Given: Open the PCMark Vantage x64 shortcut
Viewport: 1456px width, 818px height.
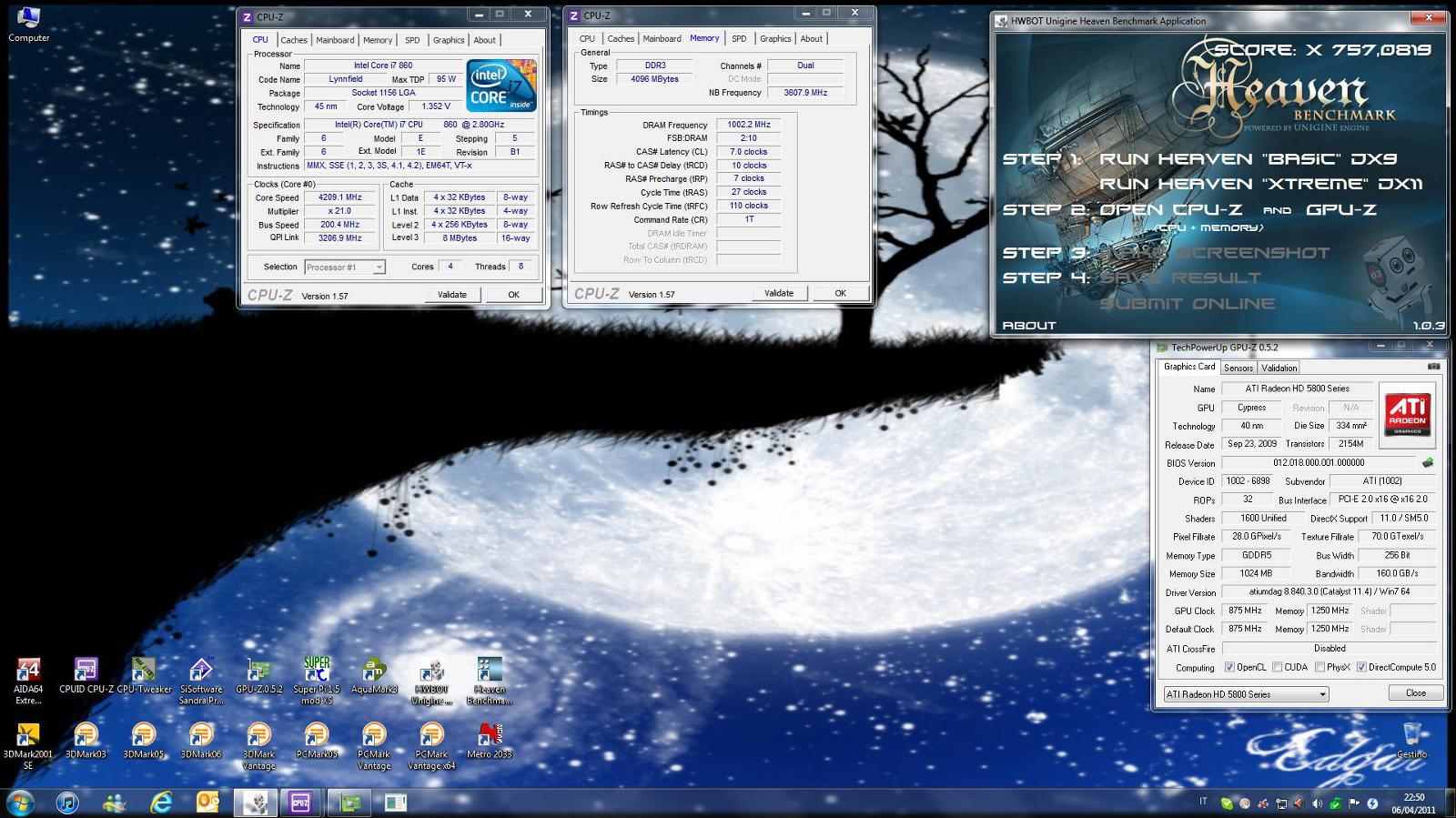Looking at the screenshot, I should tap(431, 746).
